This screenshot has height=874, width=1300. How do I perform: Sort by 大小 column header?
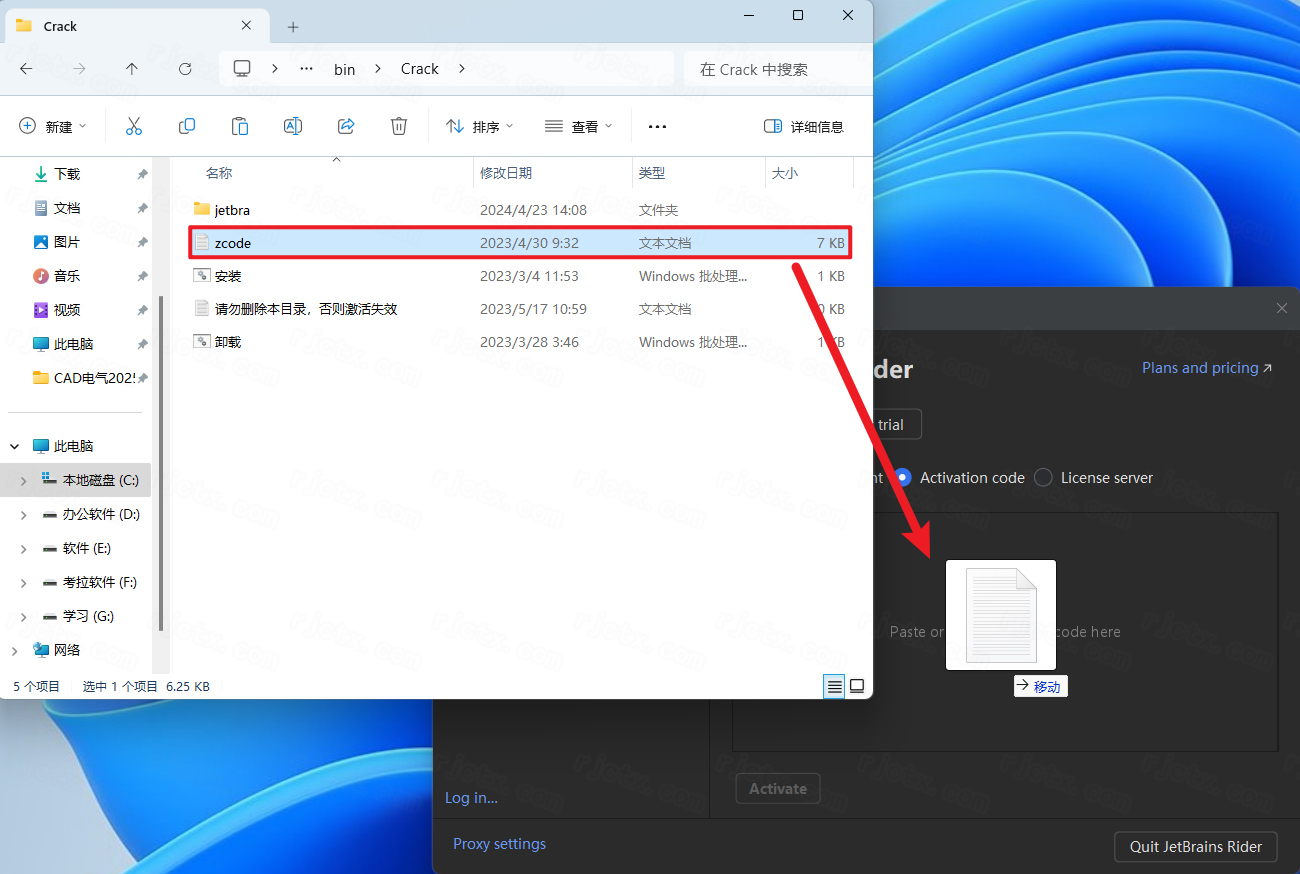(x=785, y=173)
